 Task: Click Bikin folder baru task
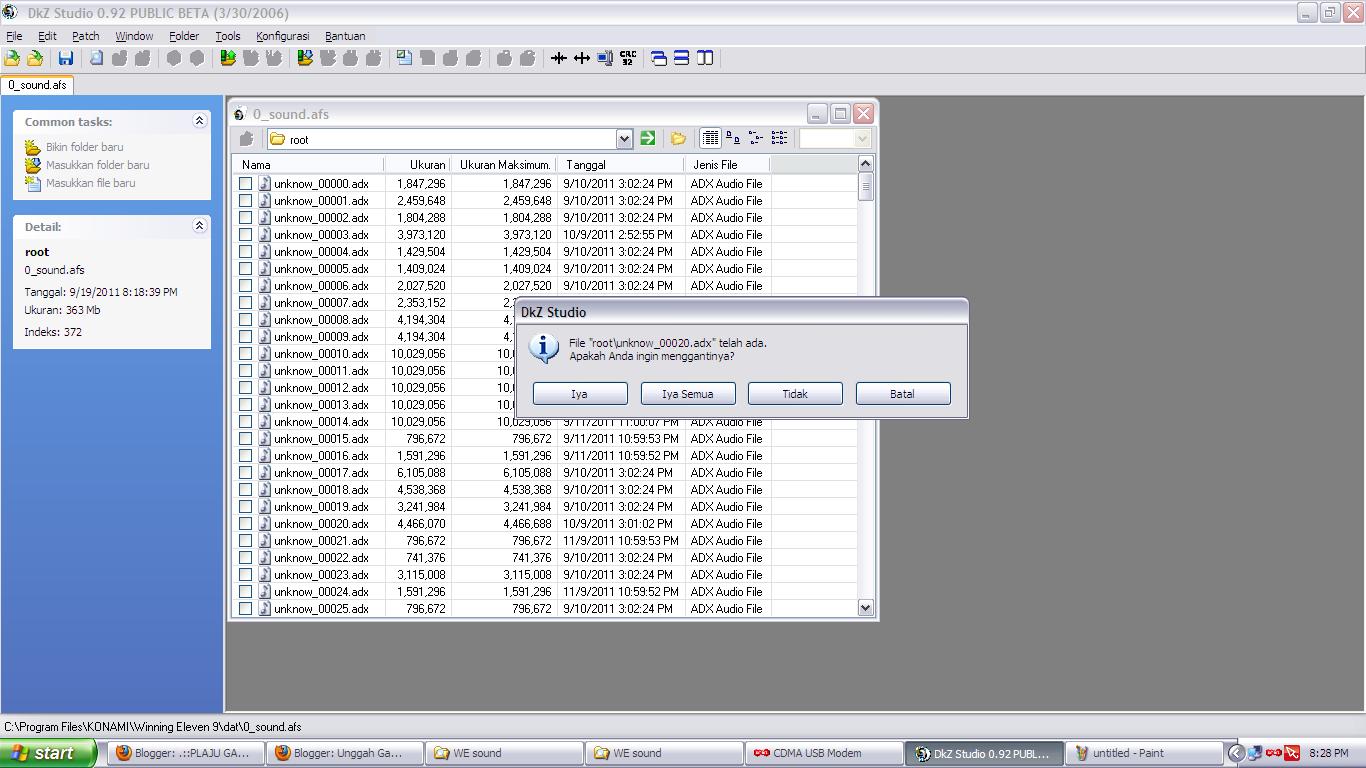(85, 147)
